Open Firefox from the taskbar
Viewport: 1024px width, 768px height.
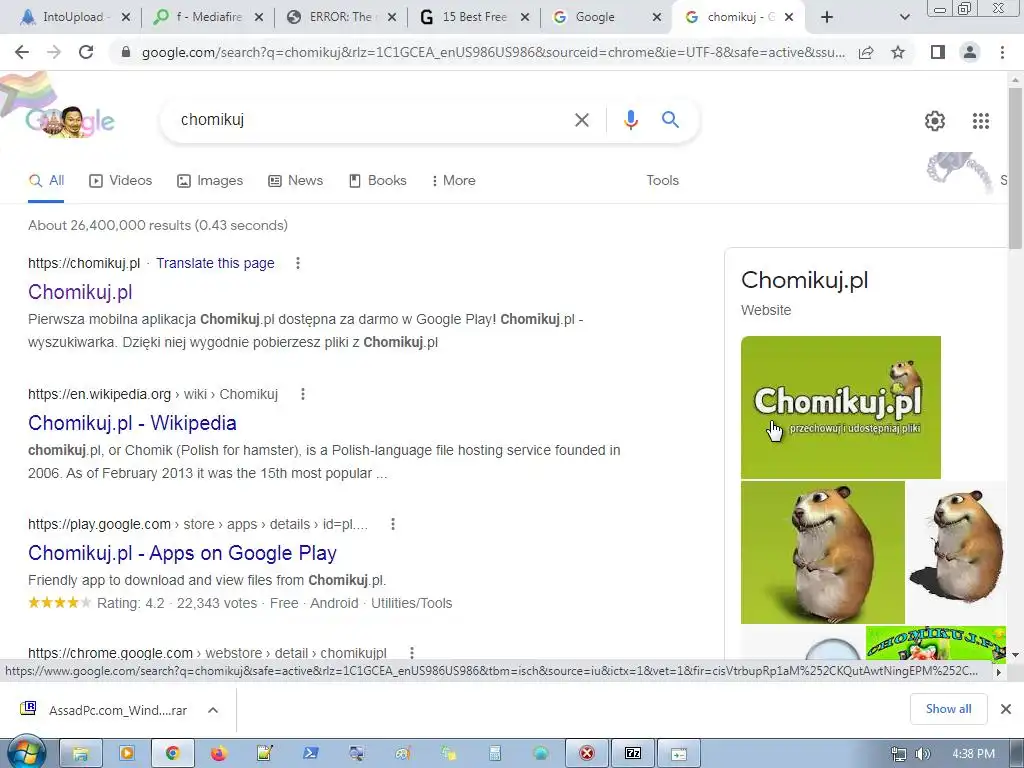pyautogui.click(x=218, y=753)
